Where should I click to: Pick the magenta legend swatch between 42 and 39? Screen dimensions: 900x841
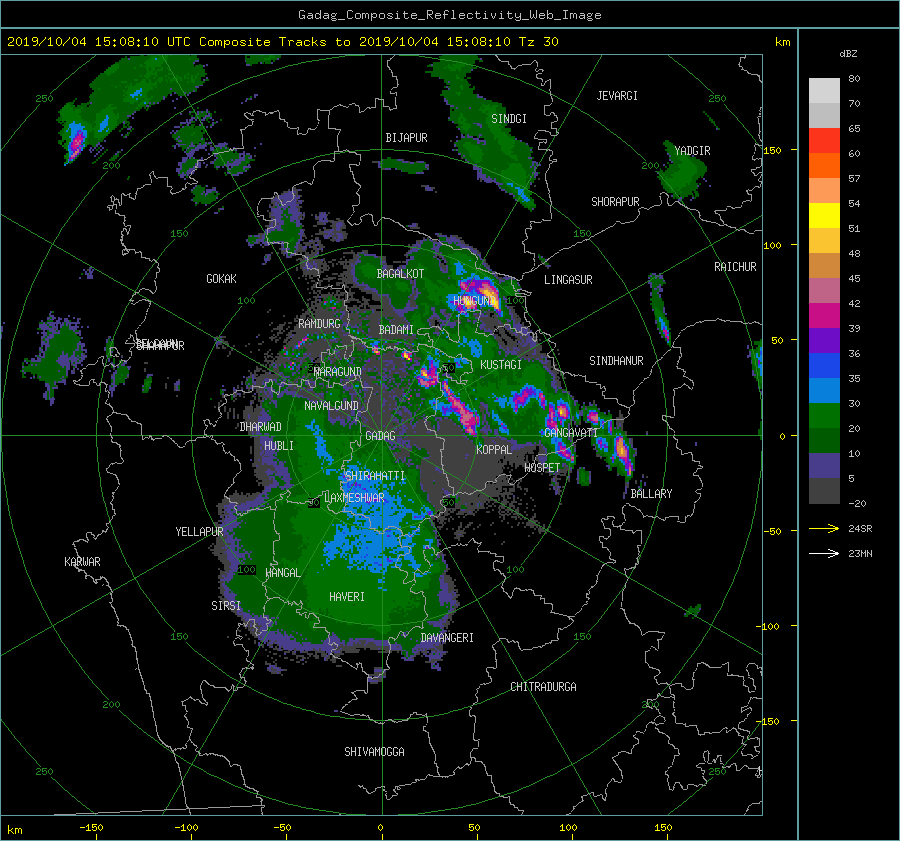(x=824, y=316)
